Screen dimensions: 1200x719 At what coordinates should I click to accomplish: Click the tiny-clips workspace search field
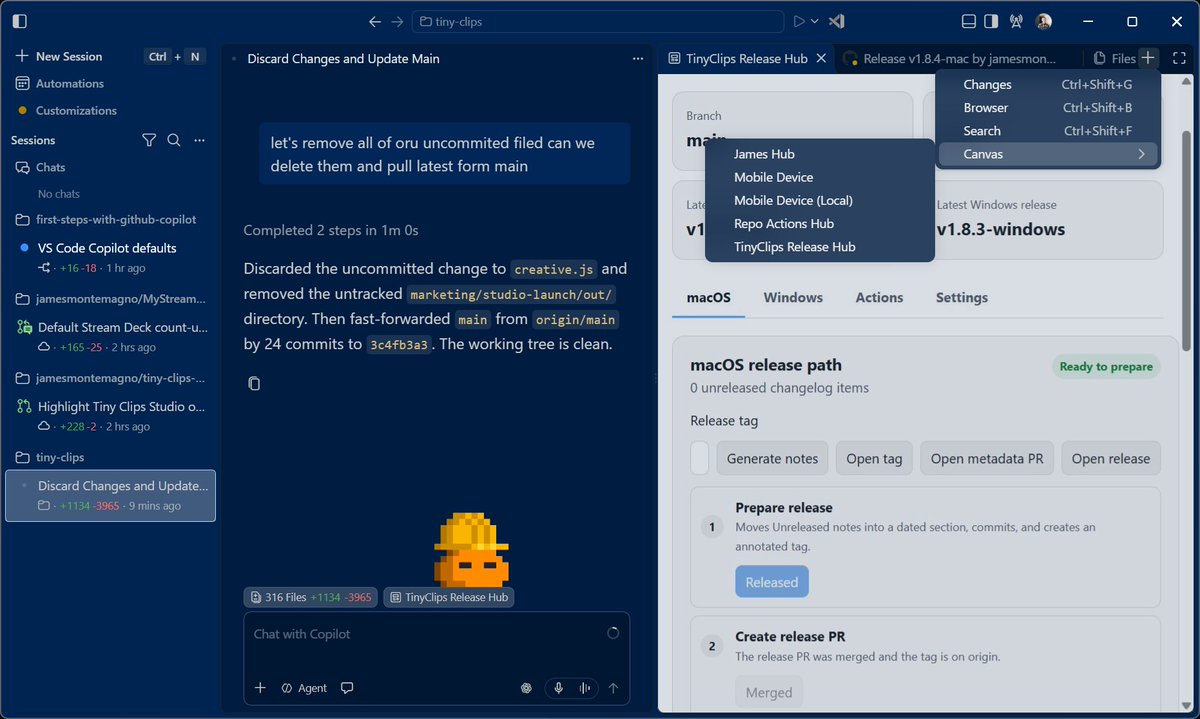pos(598,21)
